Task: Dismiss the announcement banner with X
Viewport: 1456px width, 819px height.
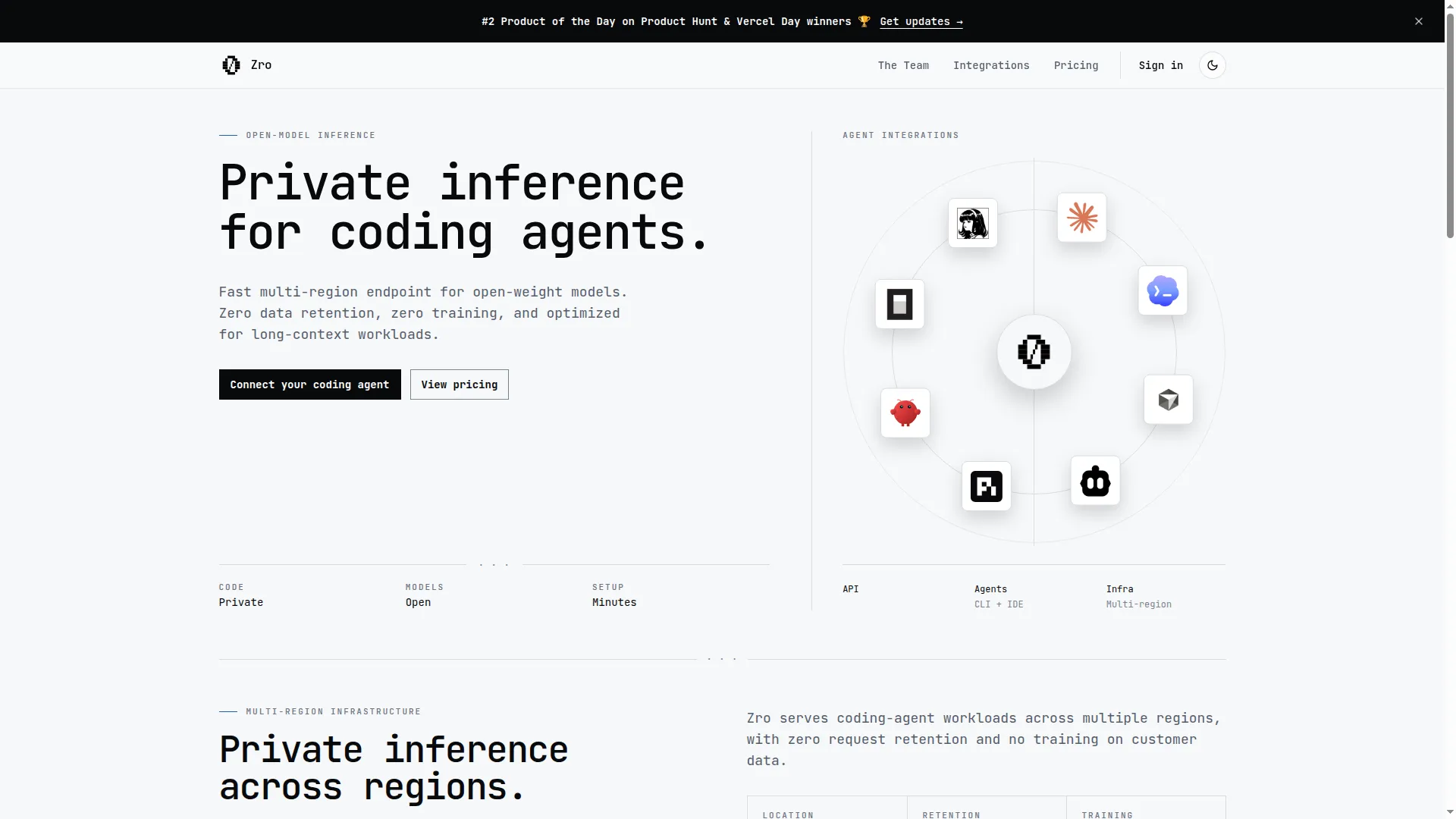Action: (x=1418, y=21)
